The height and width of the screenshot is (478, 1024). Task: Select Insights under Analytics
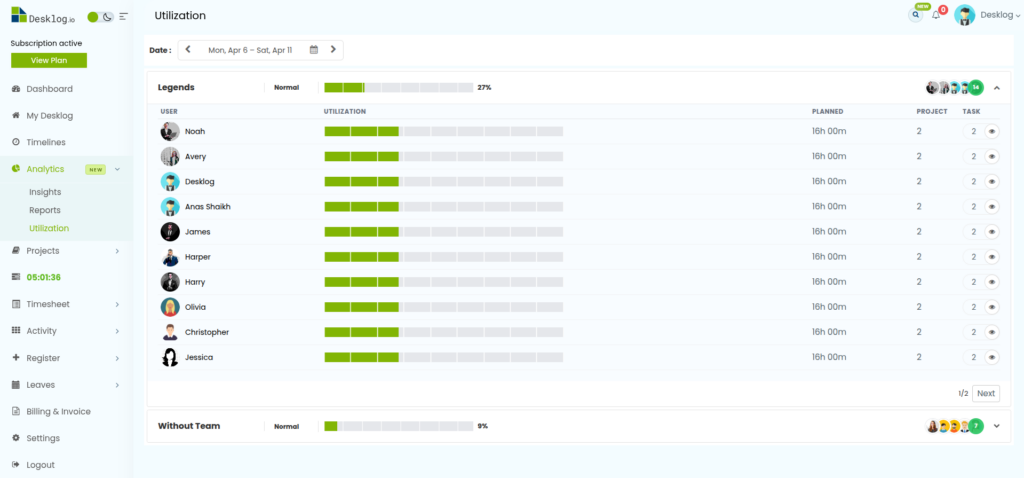click(45, 192)
